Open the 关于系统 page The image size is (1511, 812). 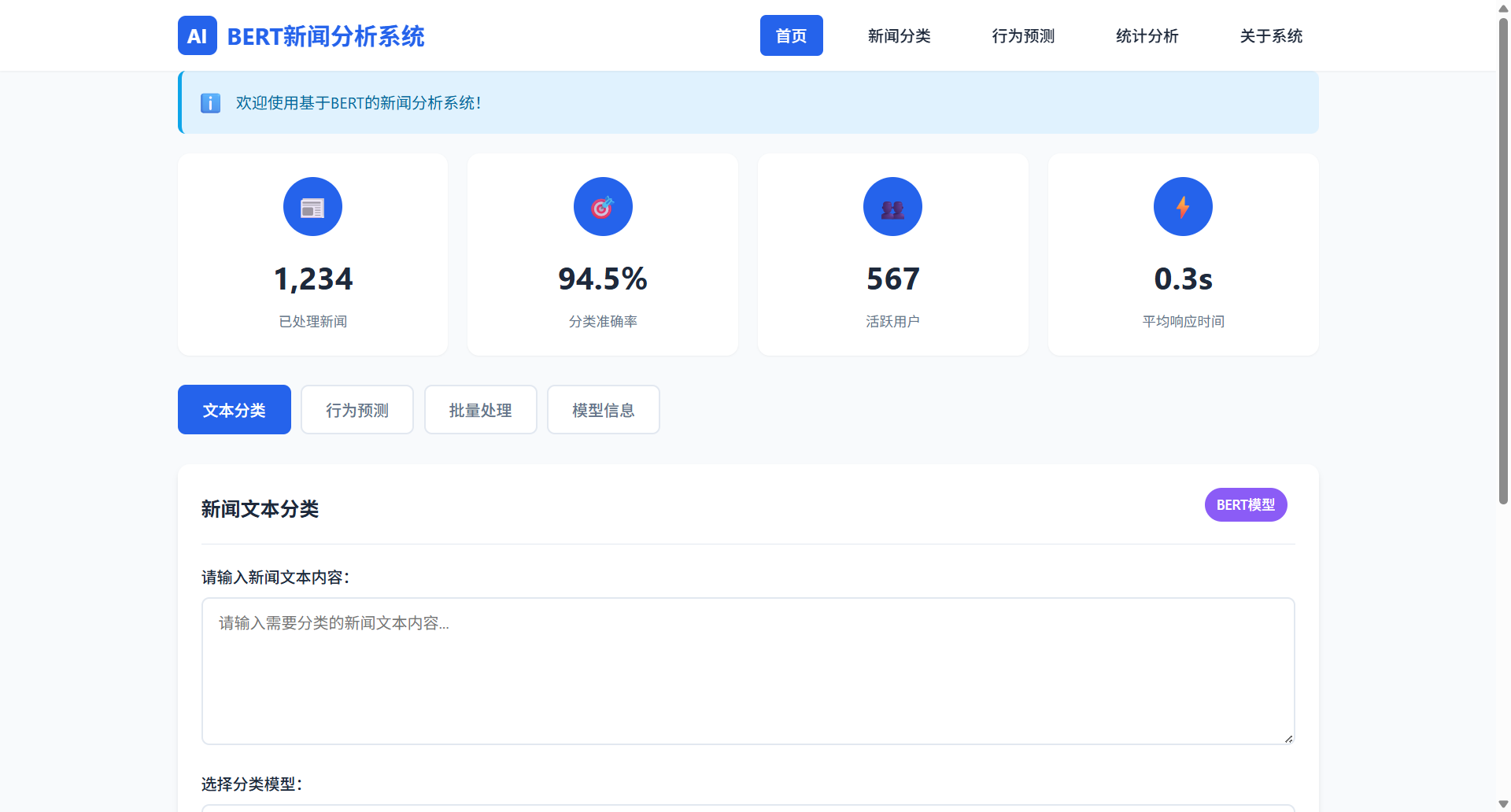click(x=1271, y=36)
